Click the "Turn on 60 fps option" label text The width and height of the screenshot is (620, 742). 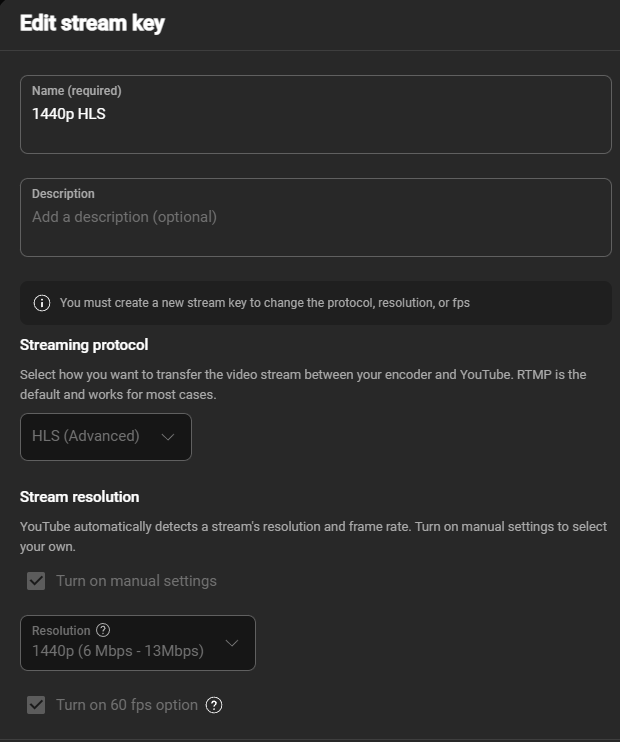pyautogui.click(x=127, y=705)
